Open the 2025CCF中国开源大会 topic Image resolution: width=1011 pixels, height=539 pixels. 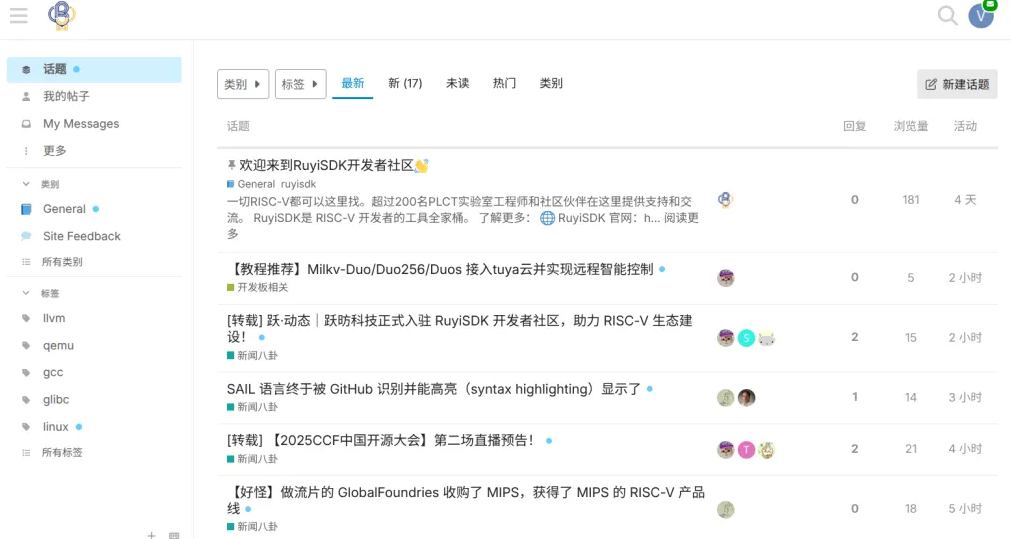coord(382,441)
